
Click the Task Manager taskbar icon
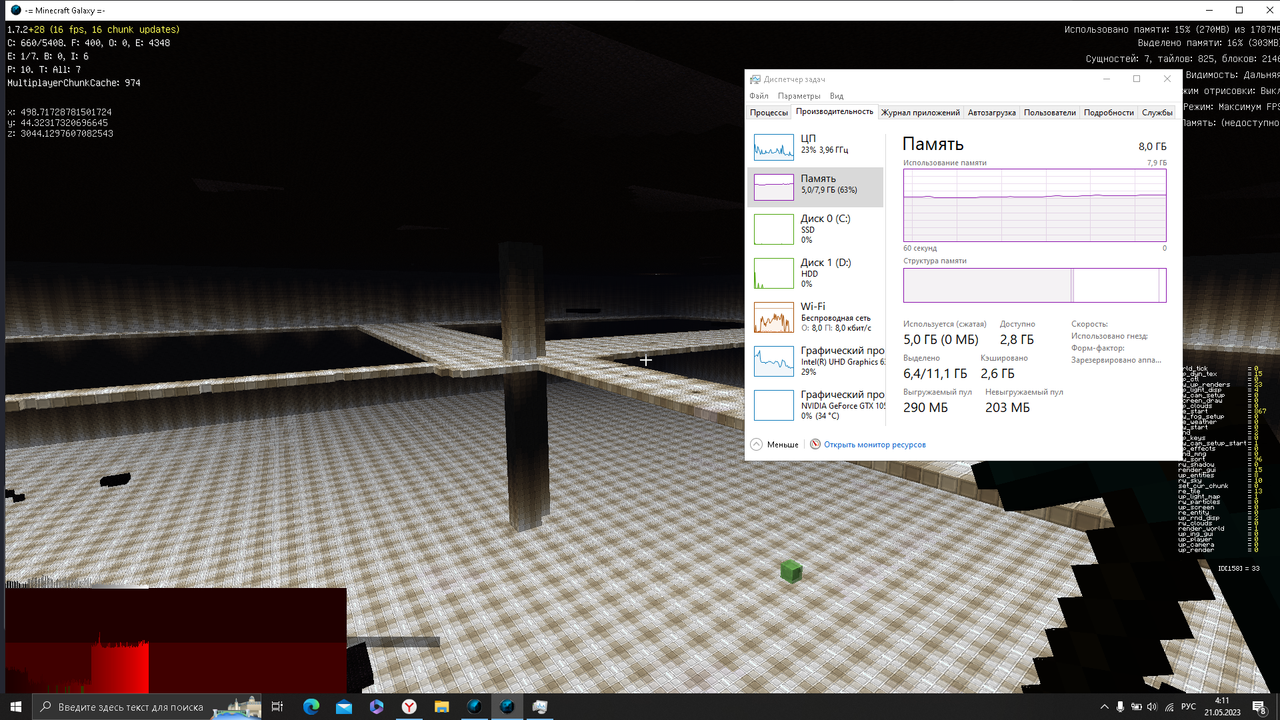(540, 707)
